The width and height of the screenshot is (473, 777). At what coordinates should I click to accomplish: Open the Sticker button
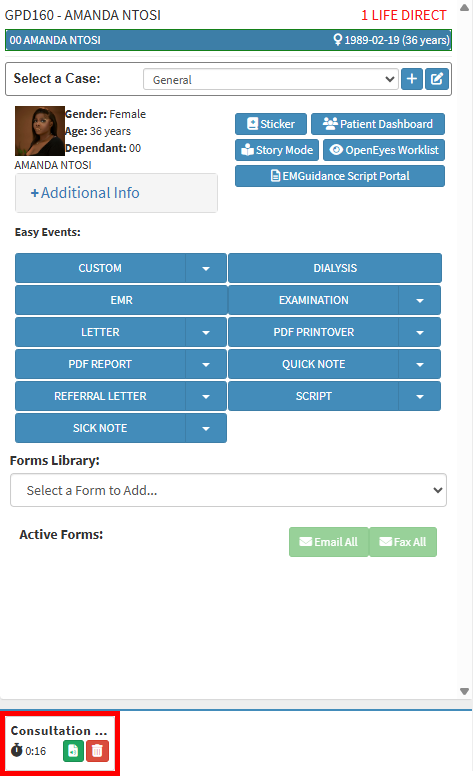click(x=271, y=124)
